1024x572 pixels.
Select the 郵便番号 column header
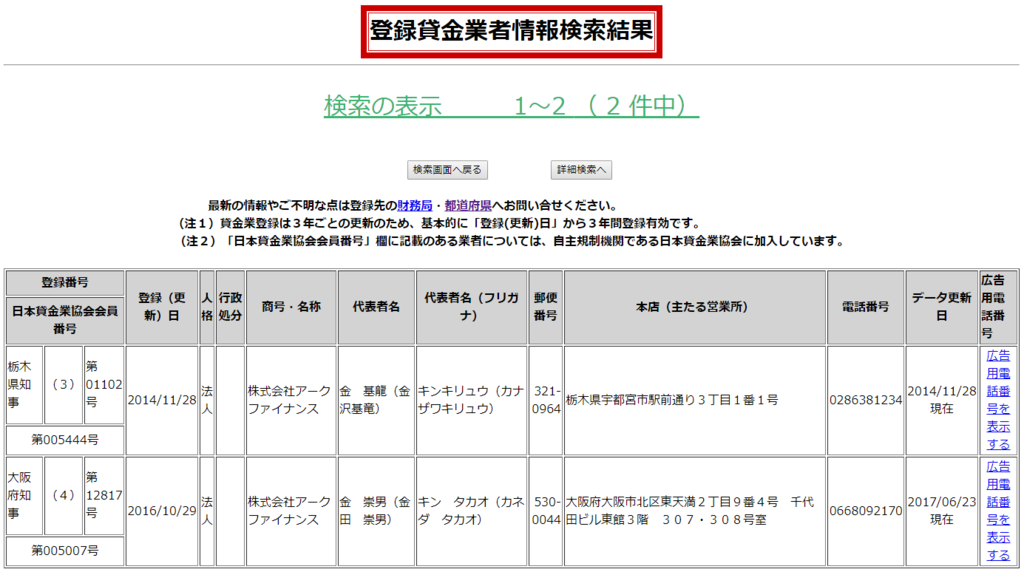click(545, 307)
